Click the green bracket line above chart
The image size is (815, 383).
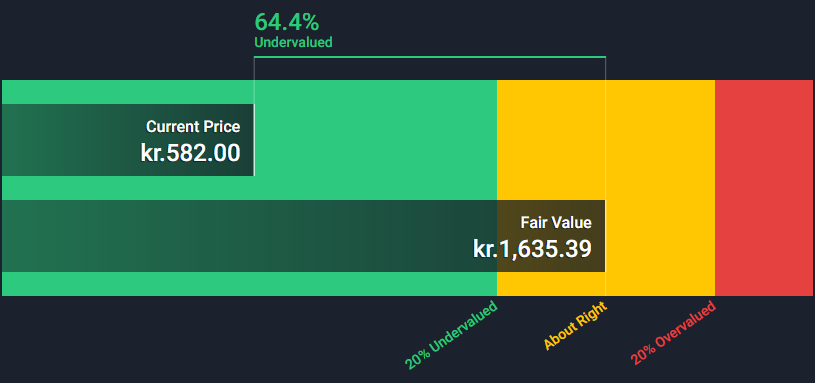(x=430, y=57)
